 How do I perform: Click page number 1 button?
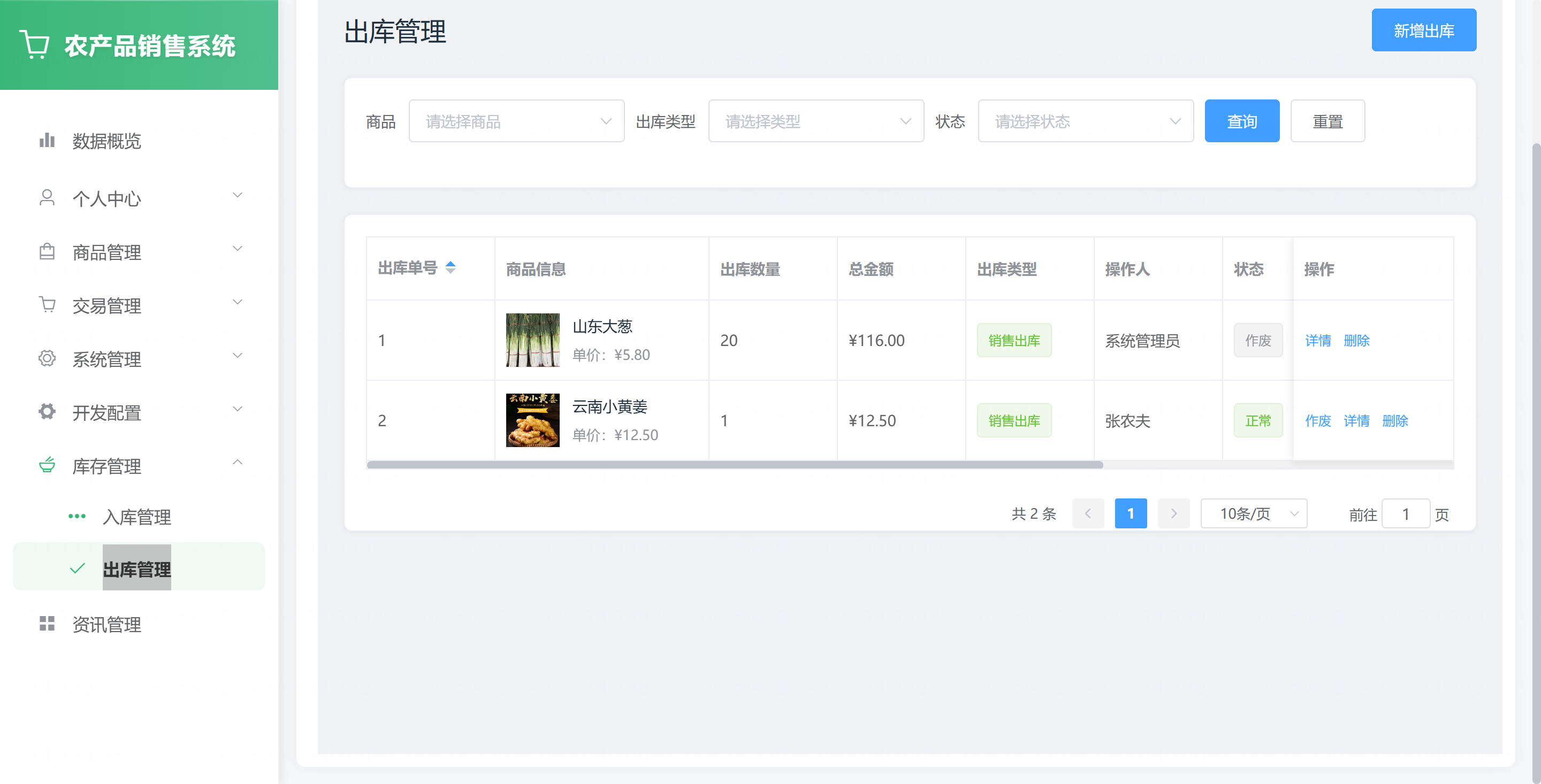[1131, 514]
